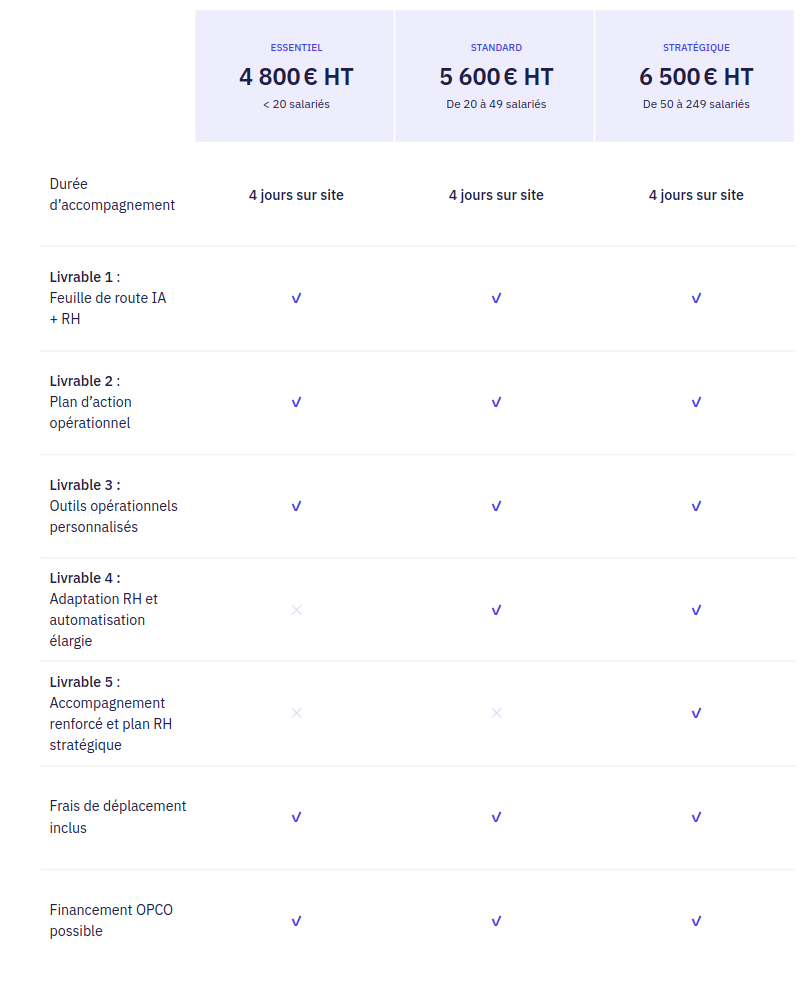Click Stratégique checkmark for Livrable 5

[x=696, y=713]
